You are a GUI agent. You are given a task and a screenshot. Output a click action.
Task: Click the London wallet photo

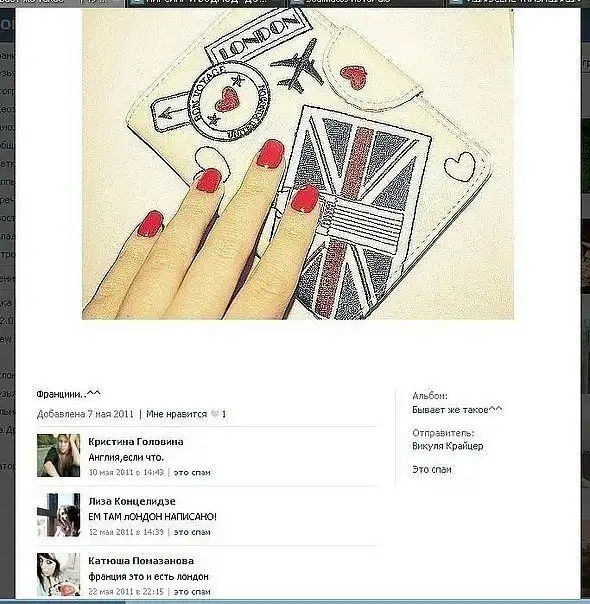pyautogui.click(x=298, y=164)
